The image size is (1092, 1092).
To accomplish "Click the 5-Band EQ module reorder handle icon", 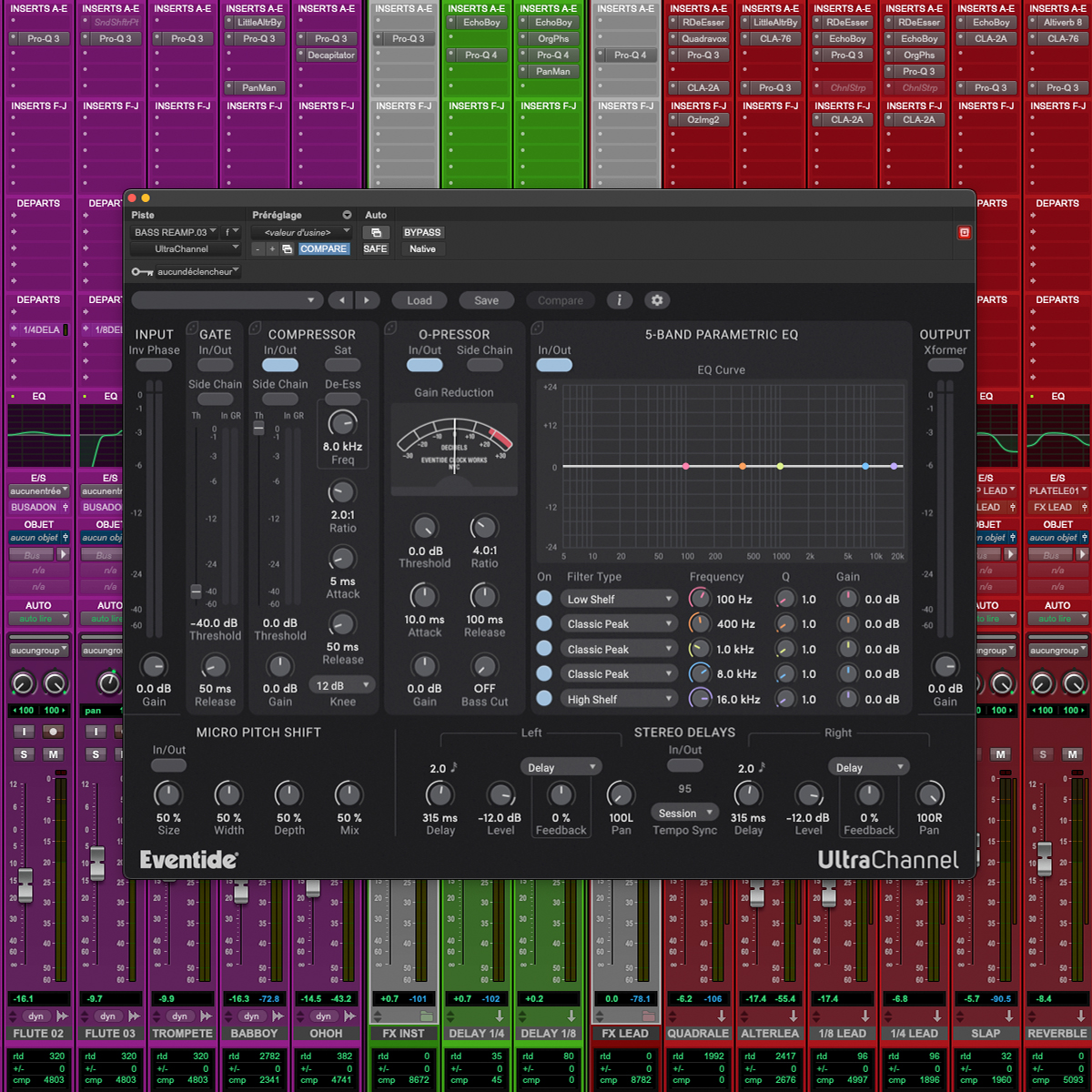I will pos(537,328).
